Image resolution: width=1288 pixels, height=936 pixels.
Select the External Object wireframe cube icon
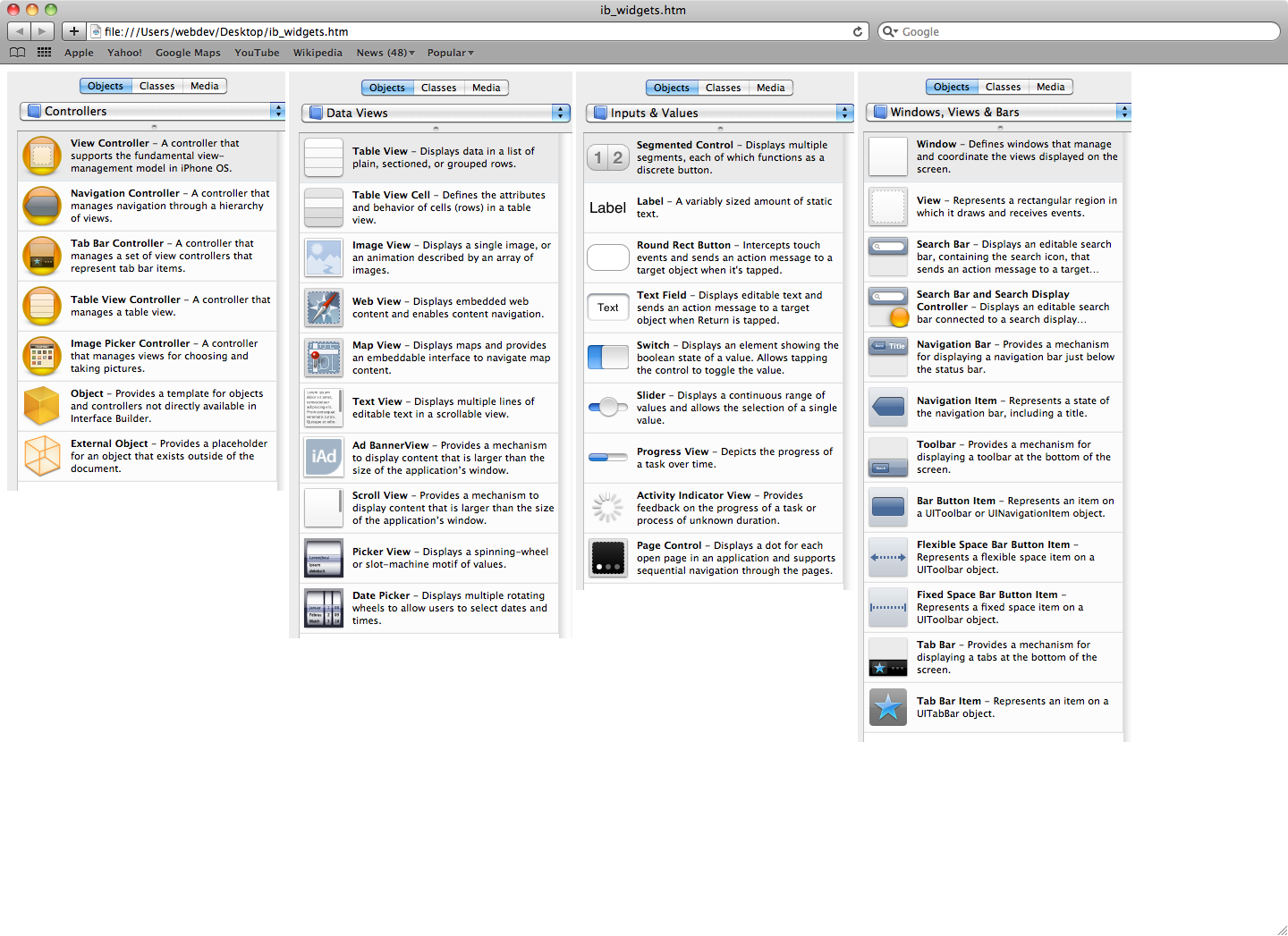(42, 456)
